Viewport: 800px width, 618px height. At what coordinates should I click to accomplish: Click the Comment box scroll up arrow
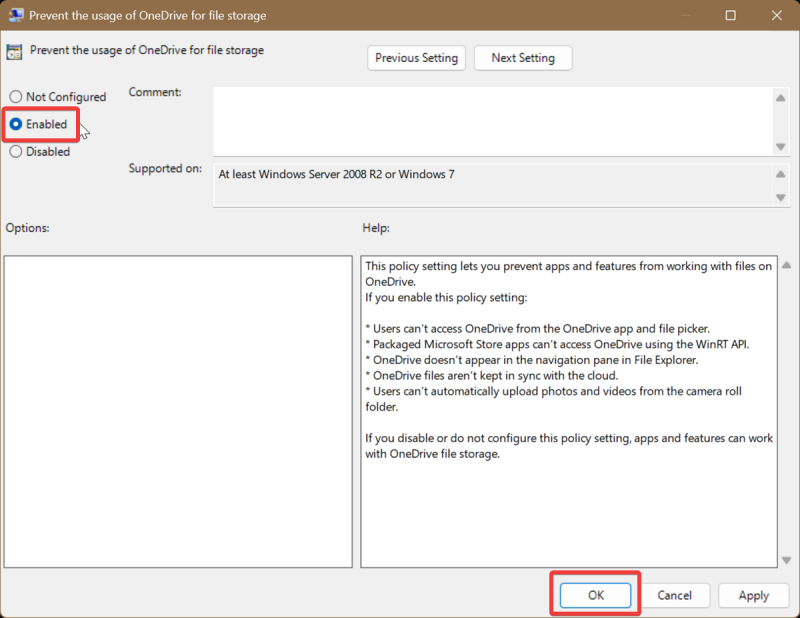(780, 98)
